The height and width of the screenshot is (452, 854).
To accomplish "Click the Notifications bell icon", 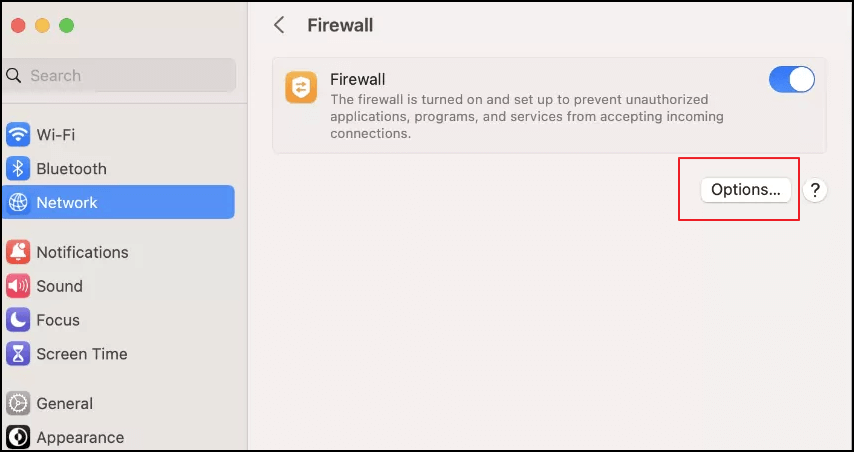I will [18, 252].
